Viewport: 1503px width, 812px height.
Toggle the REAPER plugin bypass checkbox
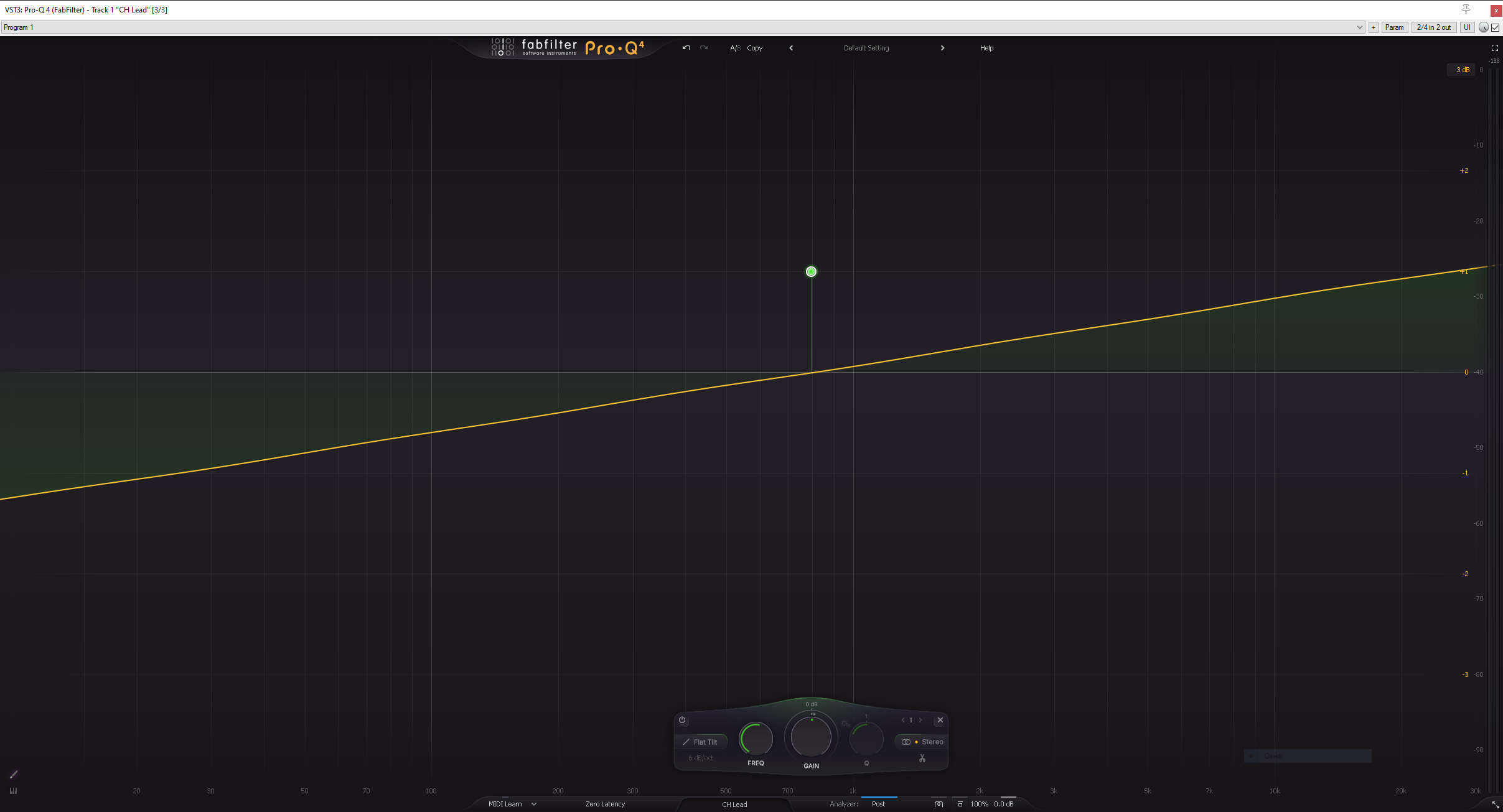coord(1495,27)
